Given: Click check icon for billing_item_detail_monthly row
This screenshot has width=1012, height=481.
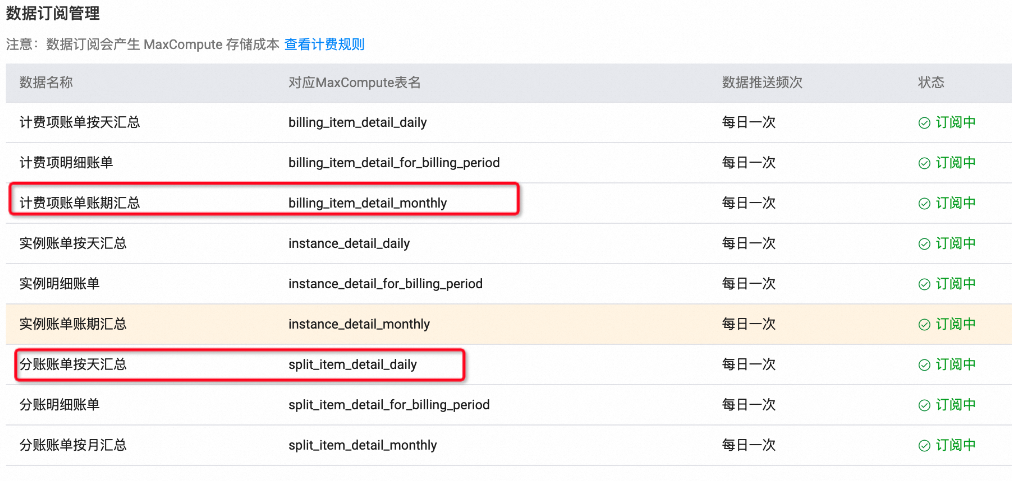Looking at the screenshot, I should pyautogui.click(x=924, y=203).
